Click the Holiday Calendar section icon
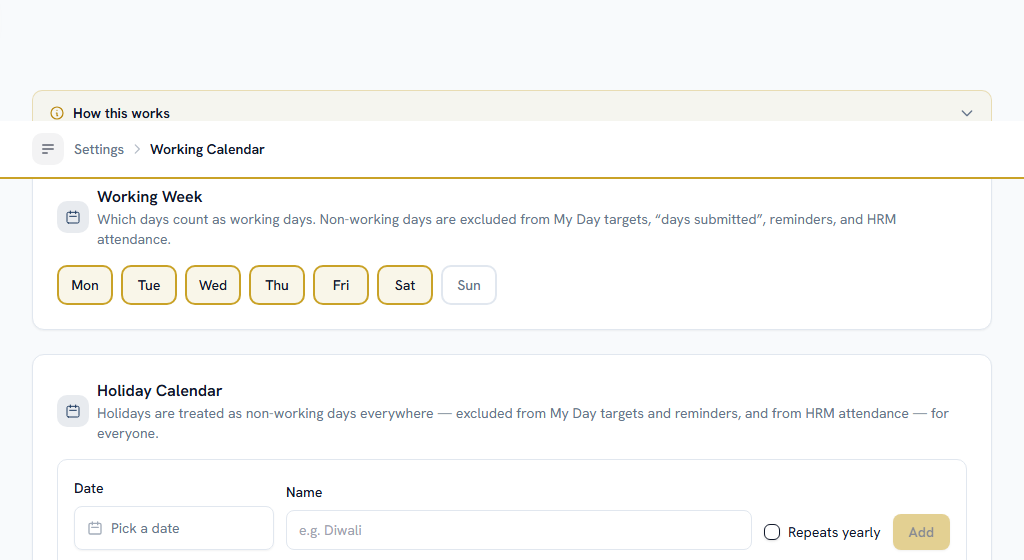1024x560 pixels. coord(73,411)
